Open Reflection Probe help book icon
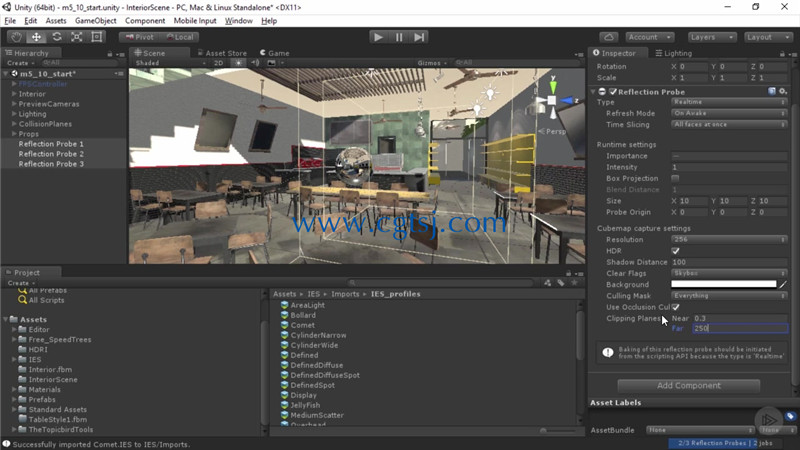This screenshot has width=800, height=450. (771, 91)
